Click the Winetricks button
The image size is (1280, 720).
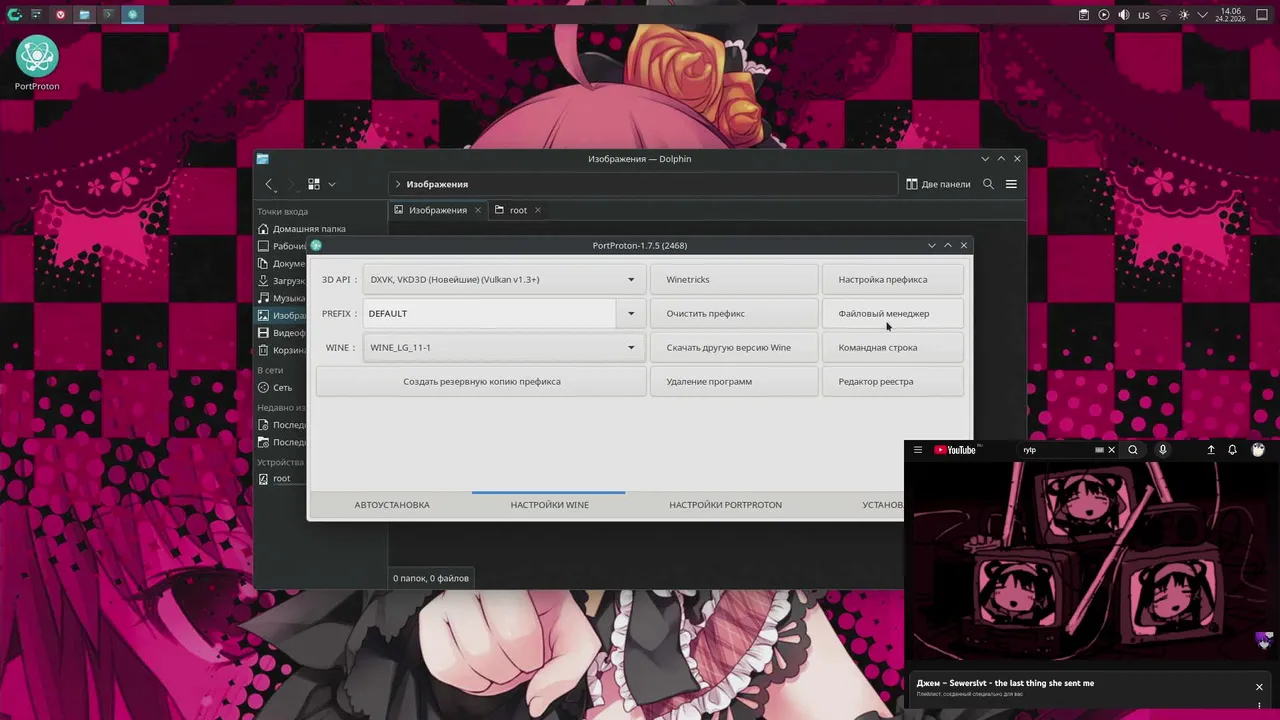pyautogui.click(x=733, y=280)
